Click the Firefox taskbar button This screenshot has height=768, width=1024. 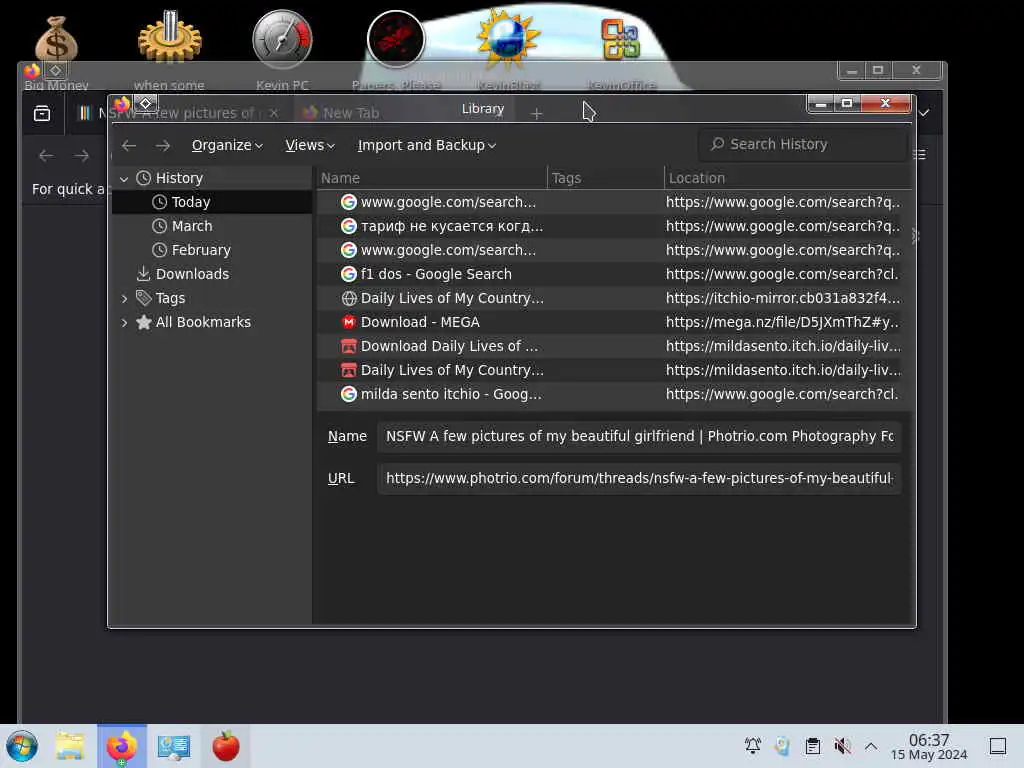122,746
